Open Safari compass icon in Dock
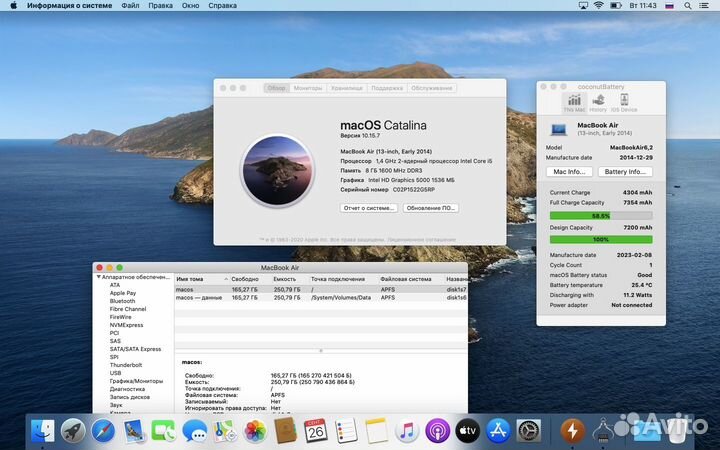Image resolution: width=720 pixels, height=450 pixels. (x=103, y=431)
